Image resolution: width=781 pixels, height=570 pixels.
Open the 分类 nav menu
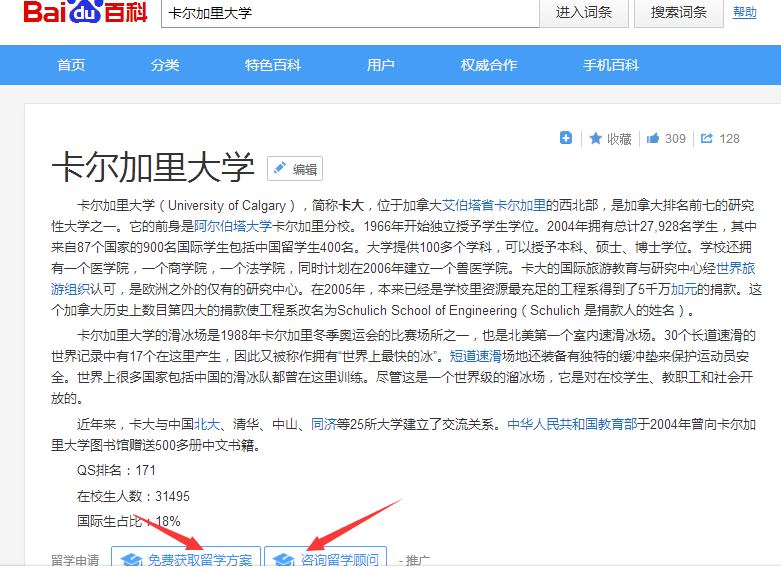[x=165, y=65]
